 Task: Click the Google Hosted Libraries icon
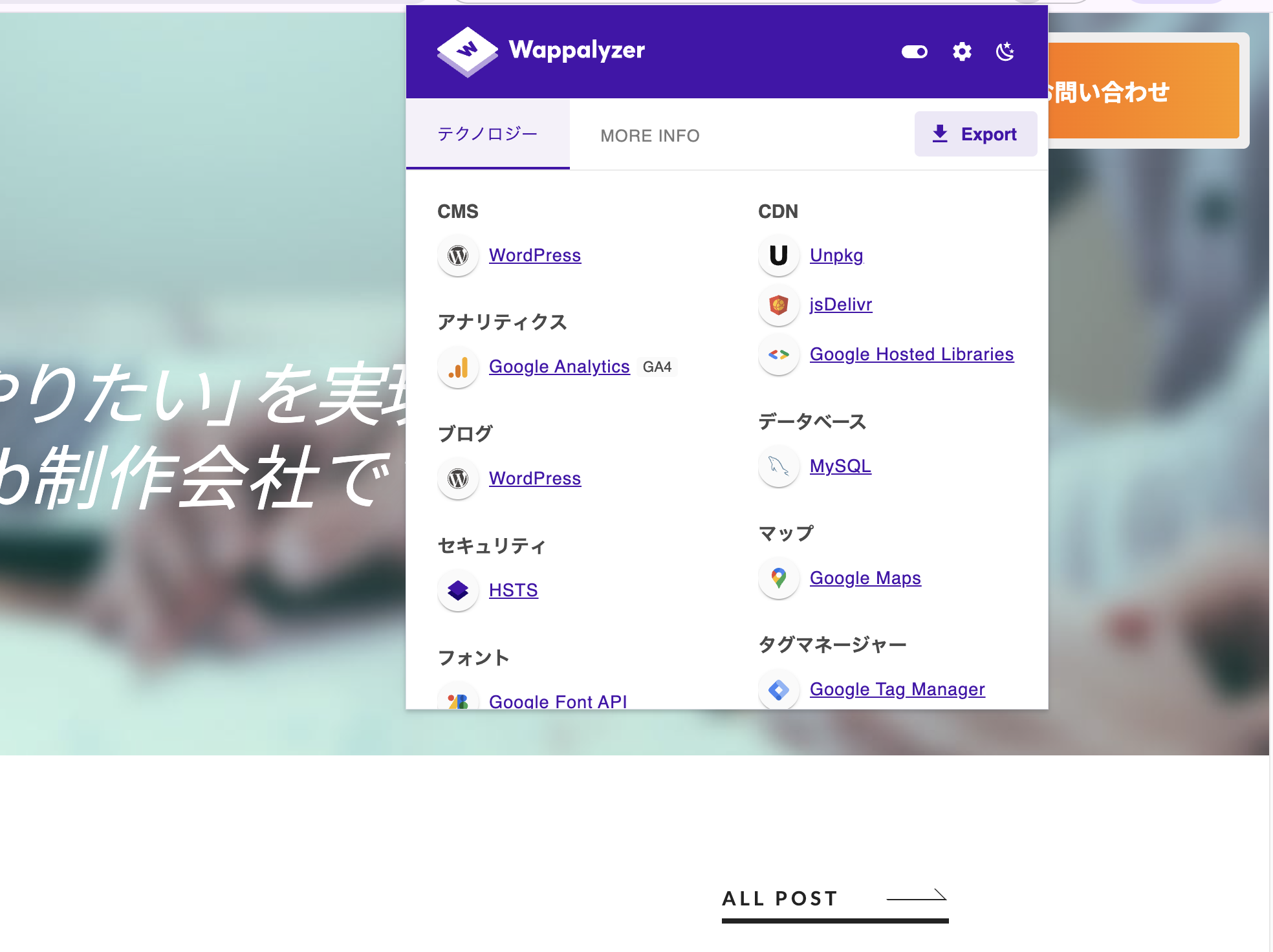click(778, 354)
